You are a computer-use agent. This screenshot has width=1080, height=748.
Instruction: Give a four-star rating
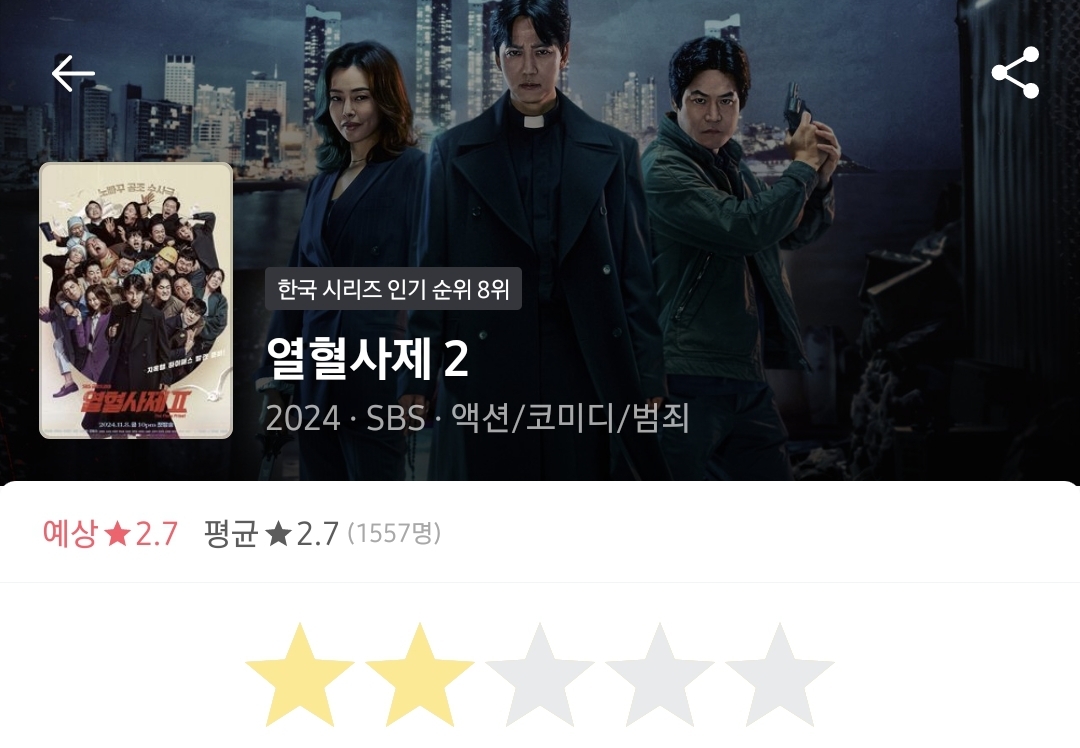pos(659,675)
